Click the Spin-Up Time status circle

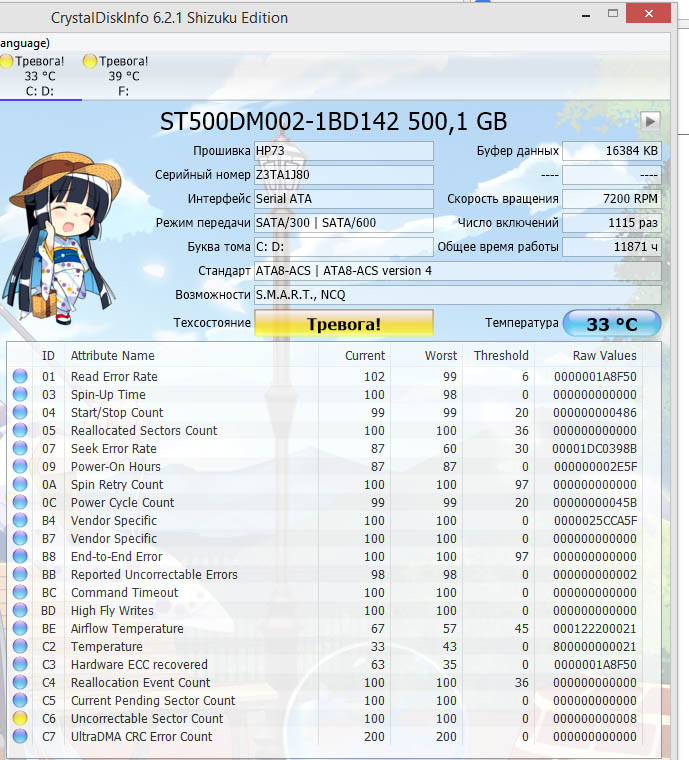pyautogui.click(x=20, y=394)
